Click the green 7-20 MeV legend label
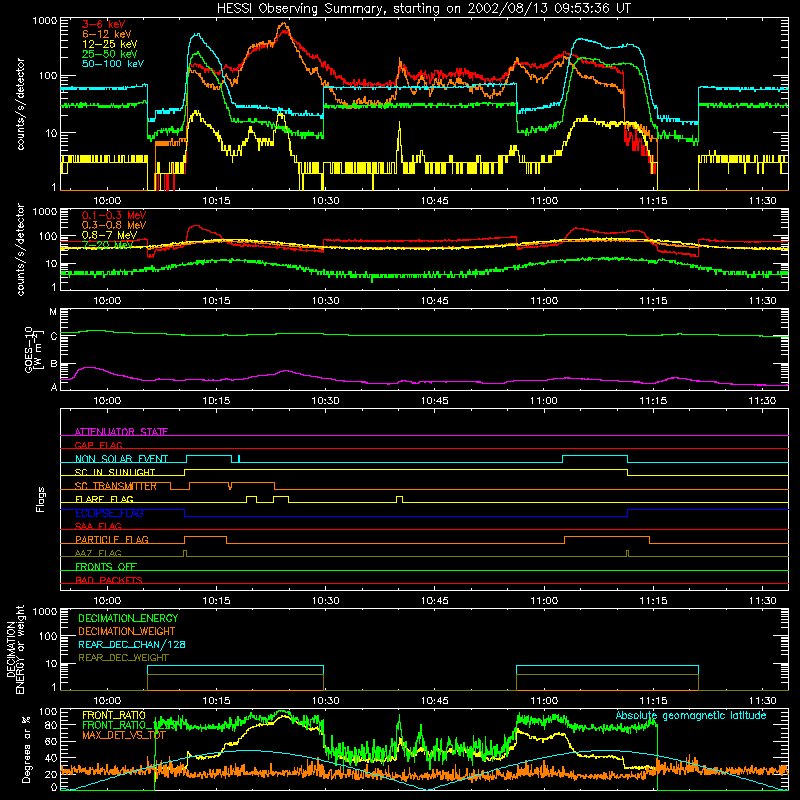800x800 pixels. tap(107, 245)
